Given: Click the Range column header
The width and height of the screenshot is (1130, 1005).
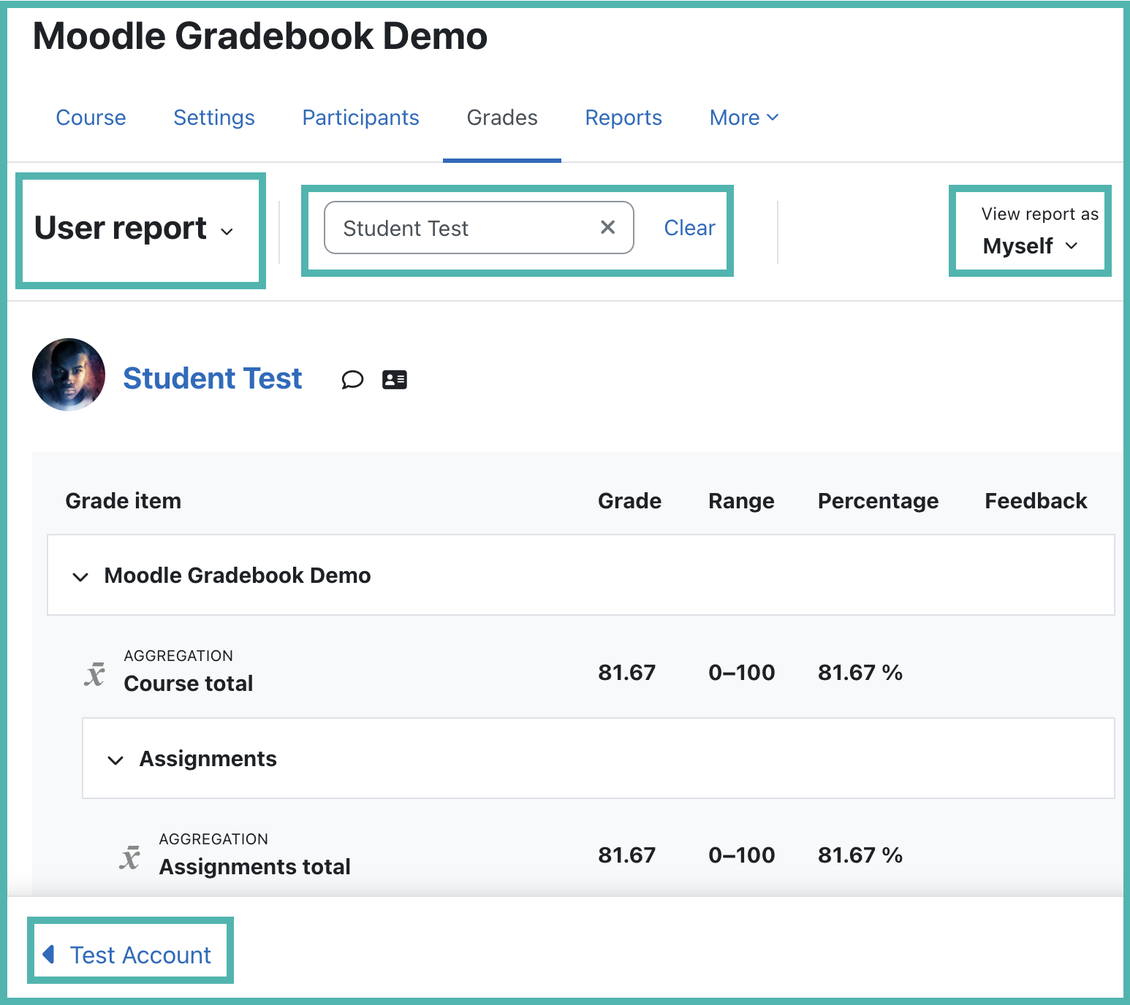Looking at the screenshot, I should click(742, 501).
